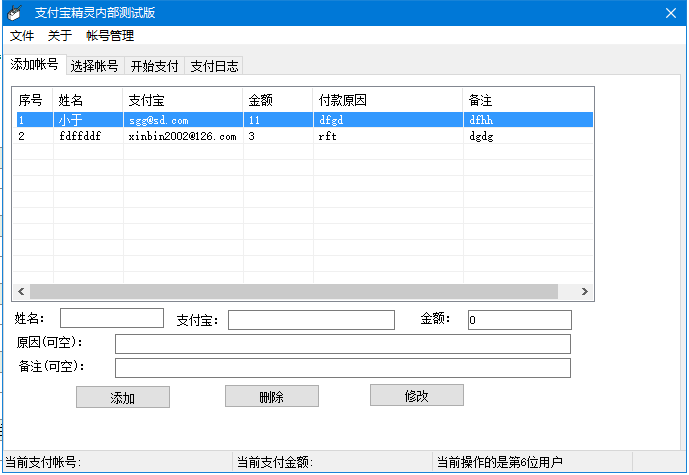Click the xinbin2002@126.com cell

pos(183,136)
